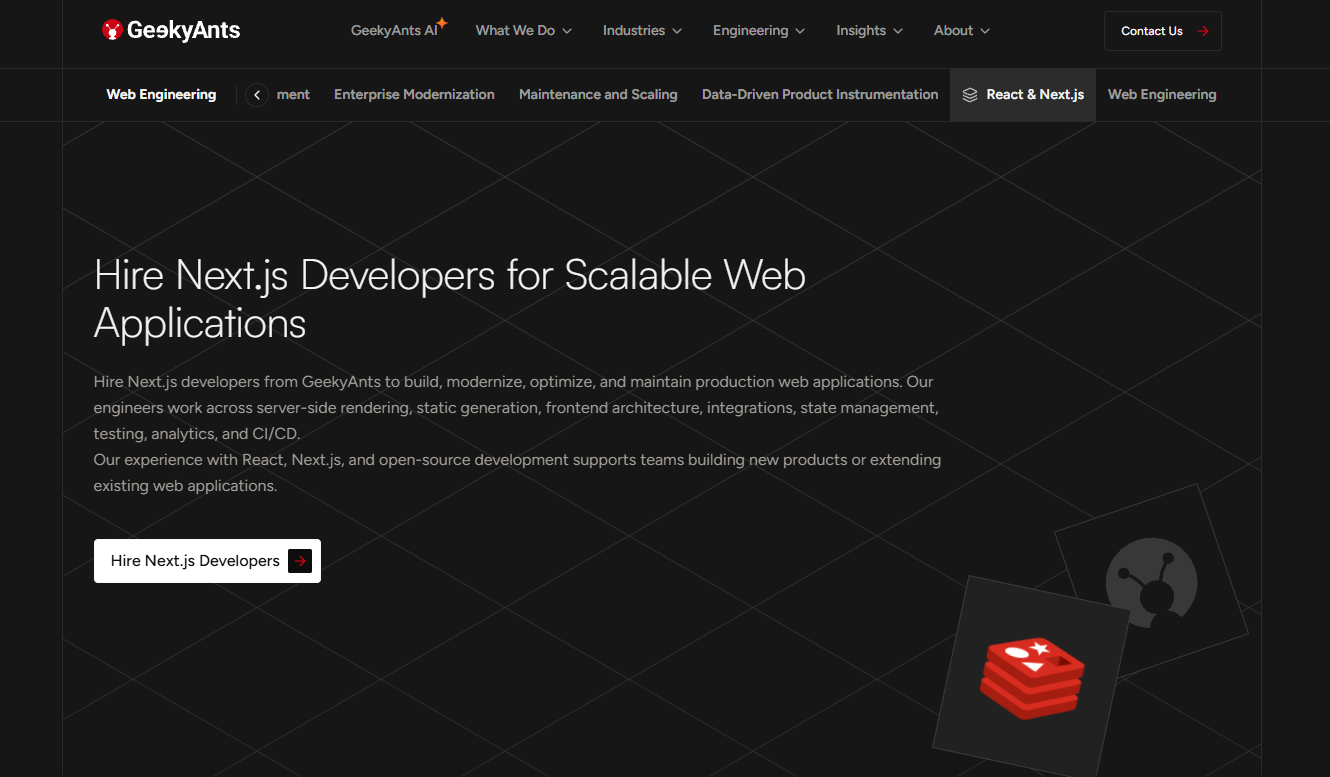Screen dimensions: 1330x777
Task: Click the orange sparkle on GeekyAnts AI
Action: (442, 23)
